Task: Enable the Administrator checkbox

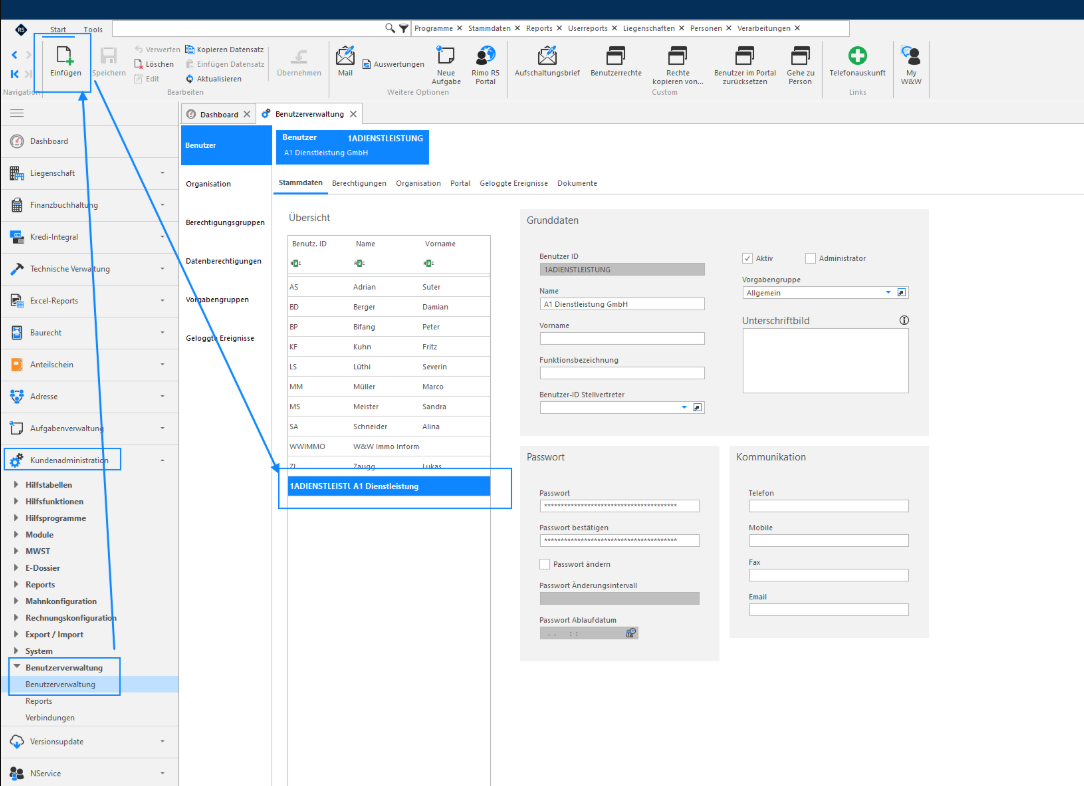Action: 810,258
